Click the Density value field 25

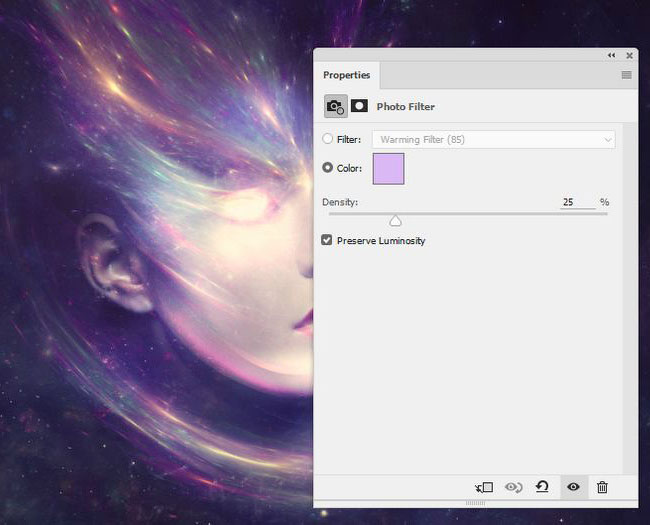[x=577, y=202]
